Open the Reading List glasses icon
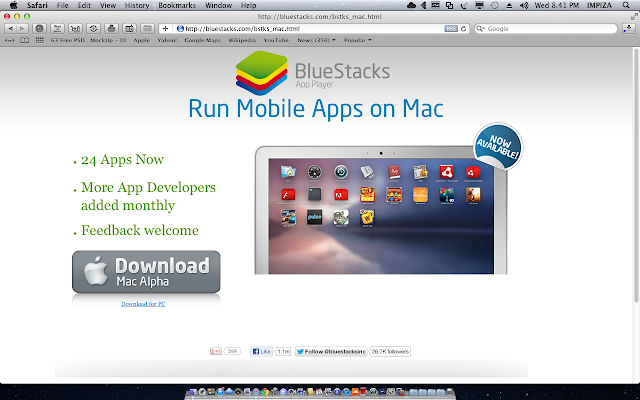Image resolution: width=640 pixels, height=400 pixels. coord(9,40)
